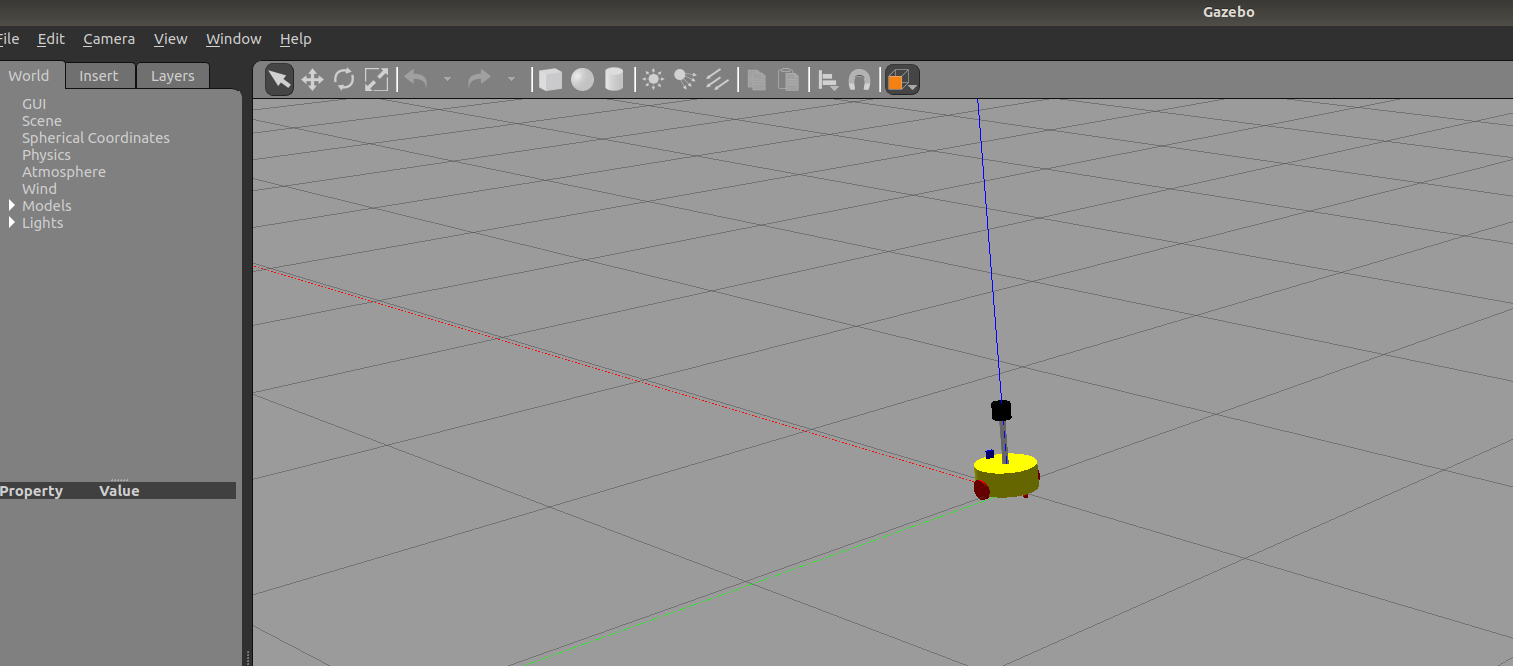Add a point light to the scene
Screen dimensions: 1513x666
pyautogui.click(x=653, y=80)
